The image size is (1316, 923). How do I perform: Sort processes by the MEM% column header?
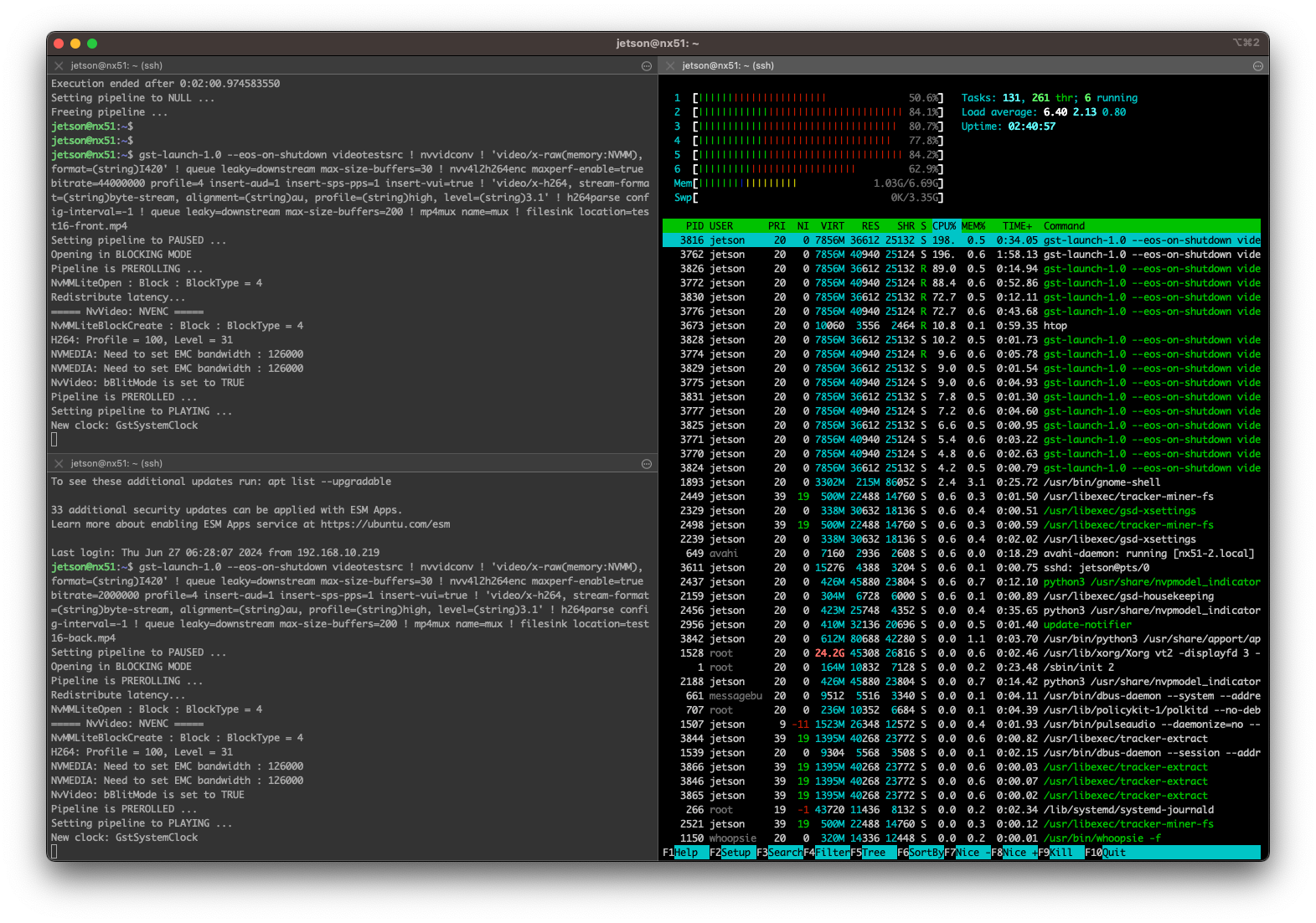973,226
